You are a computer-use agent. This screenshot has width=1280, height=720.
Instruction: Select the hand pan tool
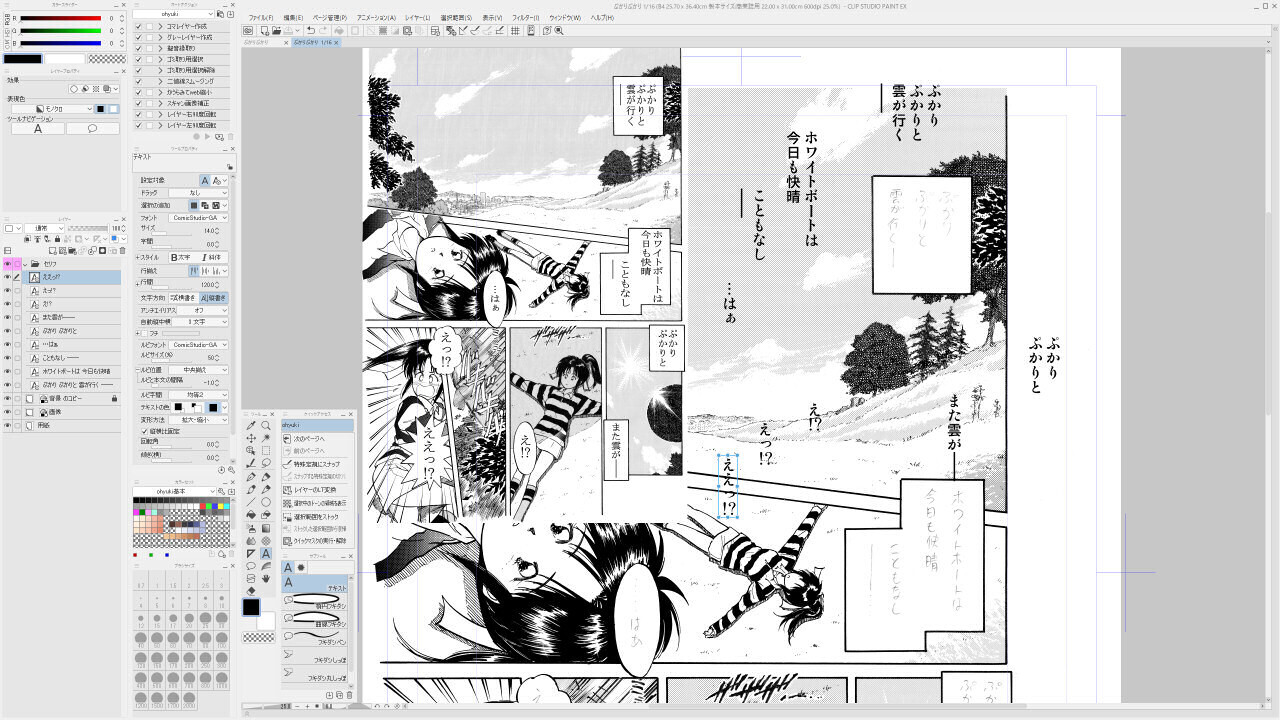(266, 579)
